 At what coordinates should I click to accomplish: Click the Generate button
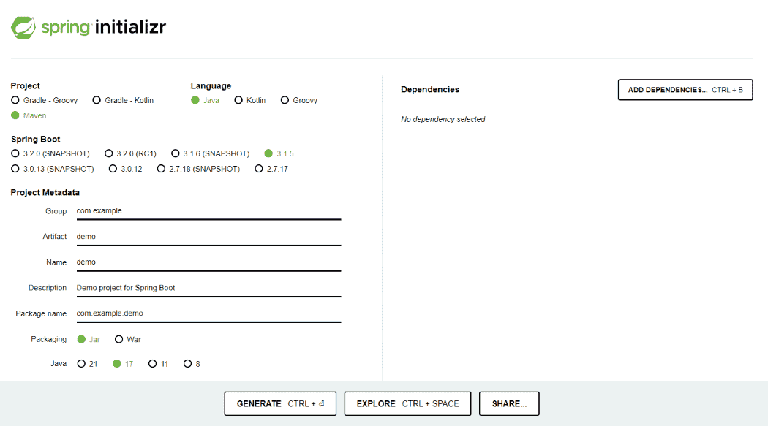click(x=280, y=403)
